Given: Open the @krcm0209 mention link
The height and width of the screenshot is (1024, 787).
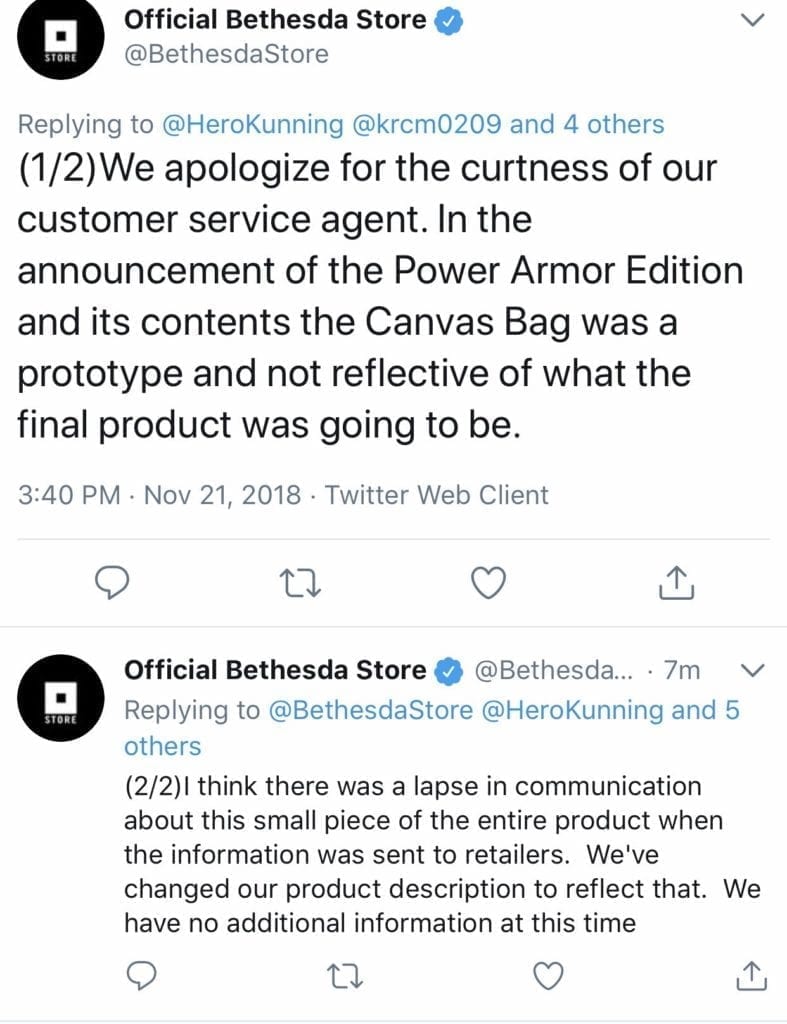Looking at the screenshot, I should pyautogui.click(x=426, y=124).
